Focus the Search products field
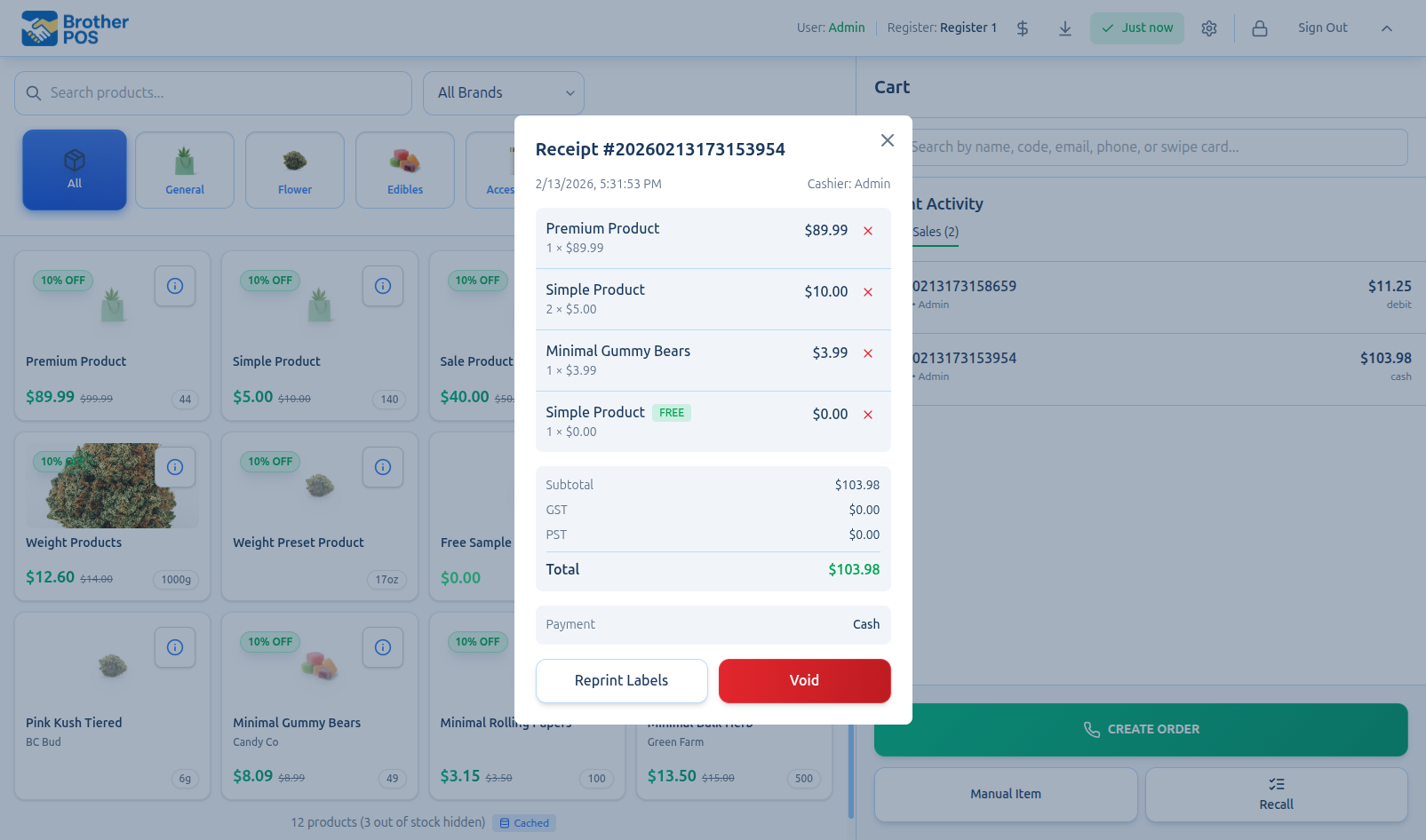Image resolution: width=1426 pixels, height=840 pixels. point(213,93)
